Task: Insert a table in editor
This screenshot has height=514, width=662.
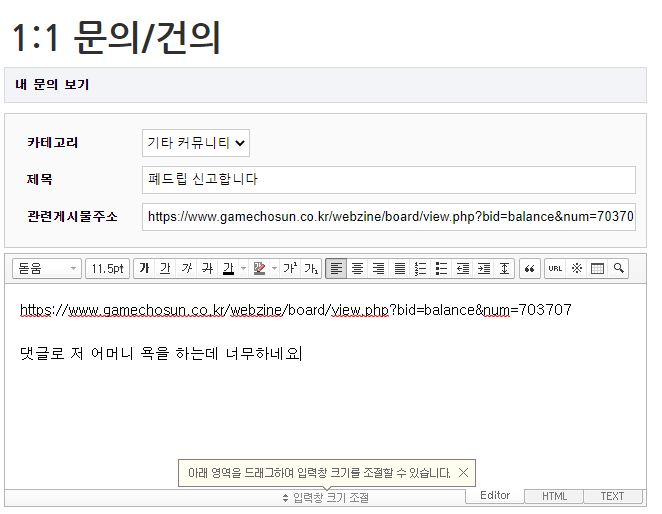Action: point(598,268)
